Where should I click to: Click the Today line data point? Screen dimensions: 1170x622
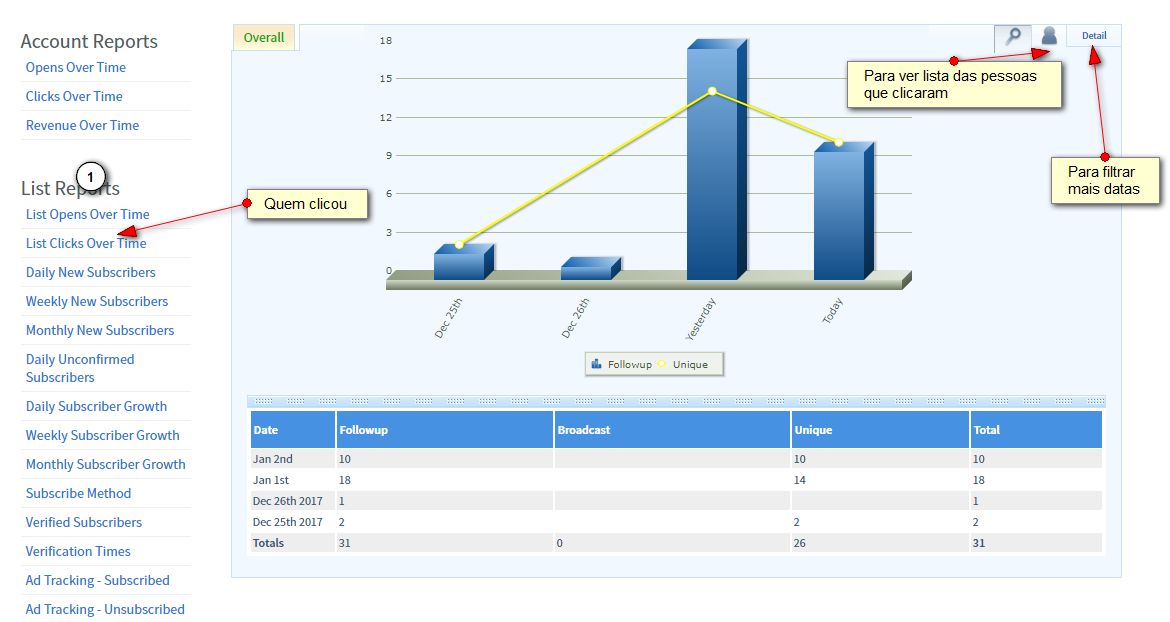(x=839, y=142)
